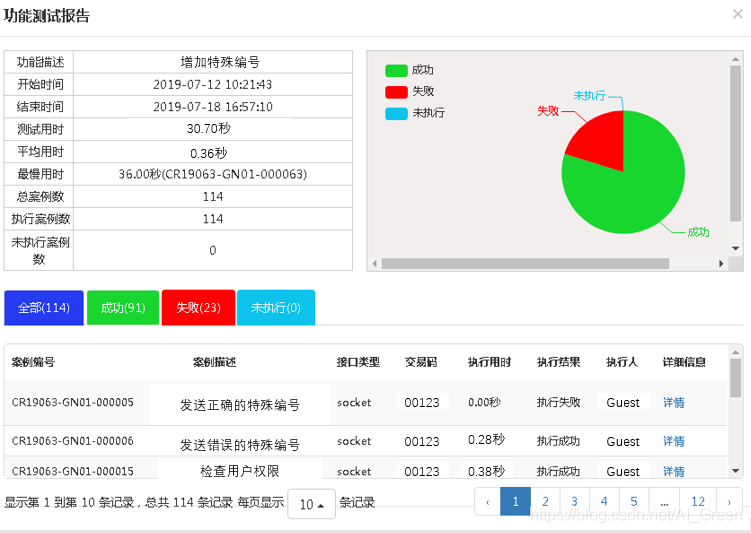
Task: Click the 增加特殊编号 function description value
Action: pyautogui.click(x=220, y=62)
